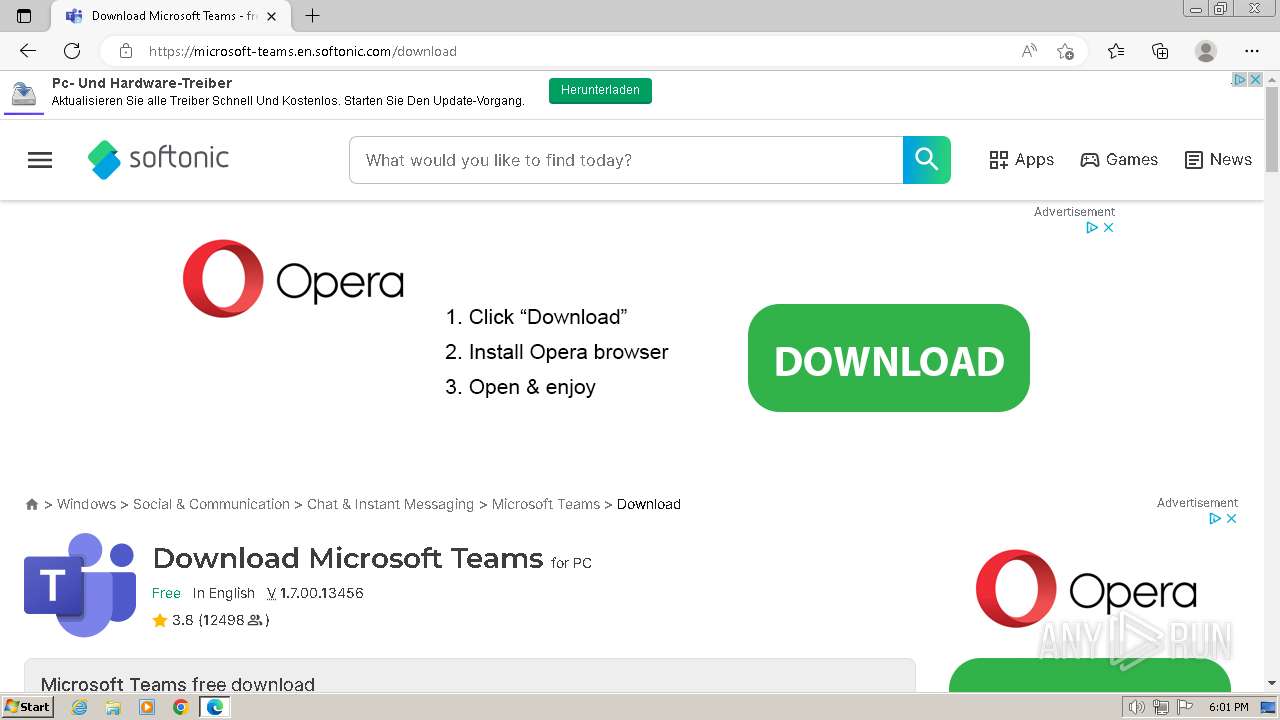This screenshot has height=720, width=1280.
Task: Open AdChoices icon on Opera ad
Action: pos(1093,228)
